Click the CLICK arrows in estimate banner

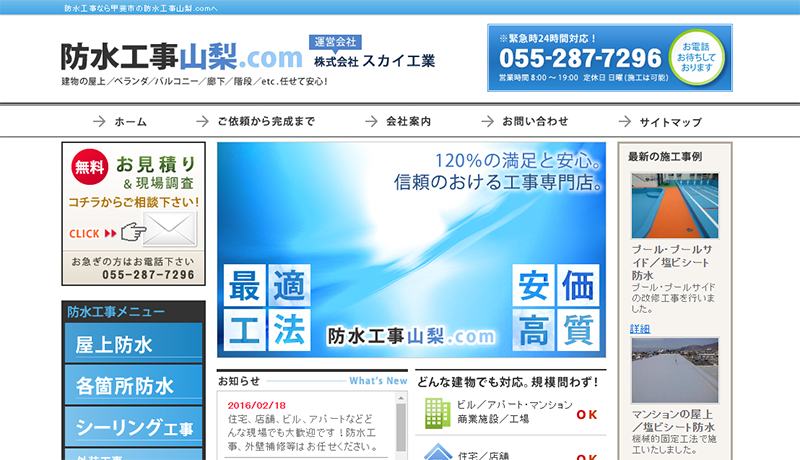point(93,234)
